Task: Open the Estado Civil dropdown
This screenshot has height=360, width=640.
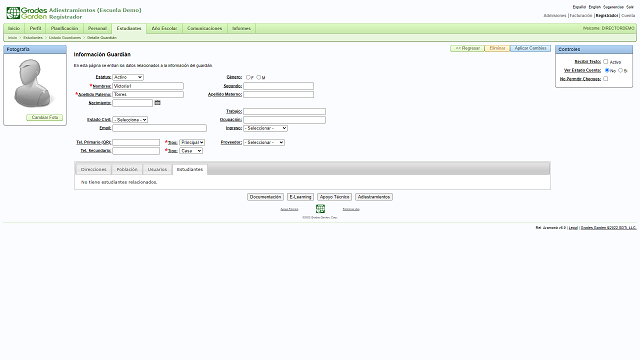Action: click(x=130, y=120)
